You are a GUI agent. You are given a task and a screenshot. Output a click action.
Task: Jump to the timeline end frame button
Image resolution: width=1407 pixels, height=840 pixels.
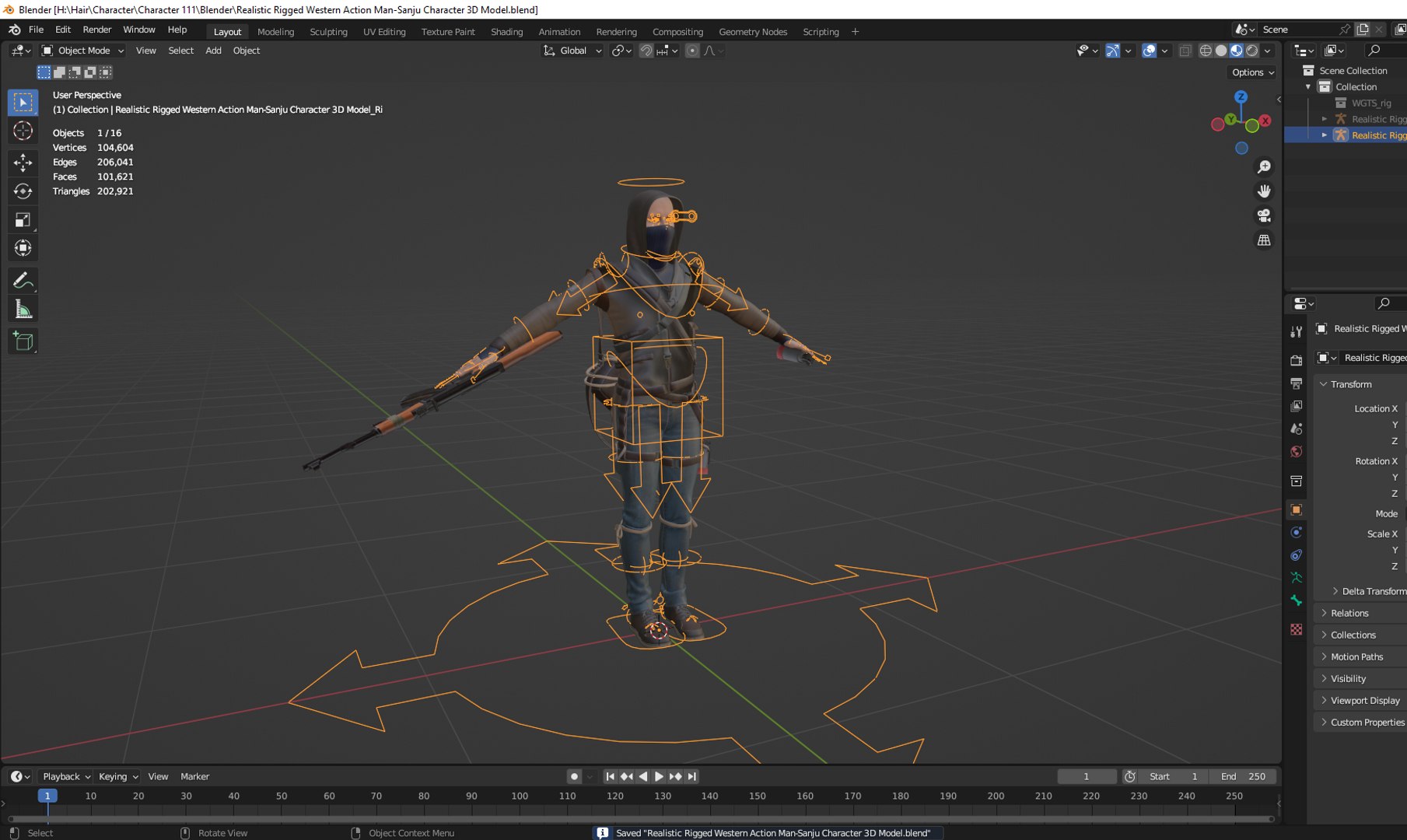692,776
